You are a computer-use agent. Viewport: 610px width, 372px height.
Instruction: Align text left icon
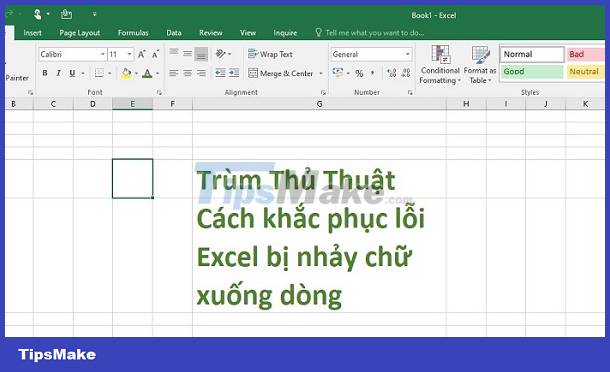[x=174, y=73]
